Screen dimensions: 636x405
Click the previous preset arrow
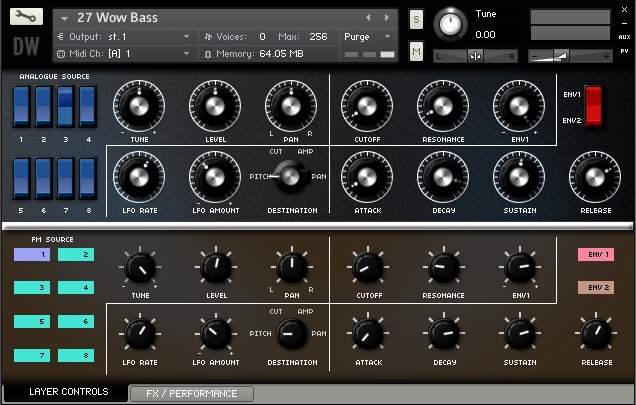(x=368, y=17)
